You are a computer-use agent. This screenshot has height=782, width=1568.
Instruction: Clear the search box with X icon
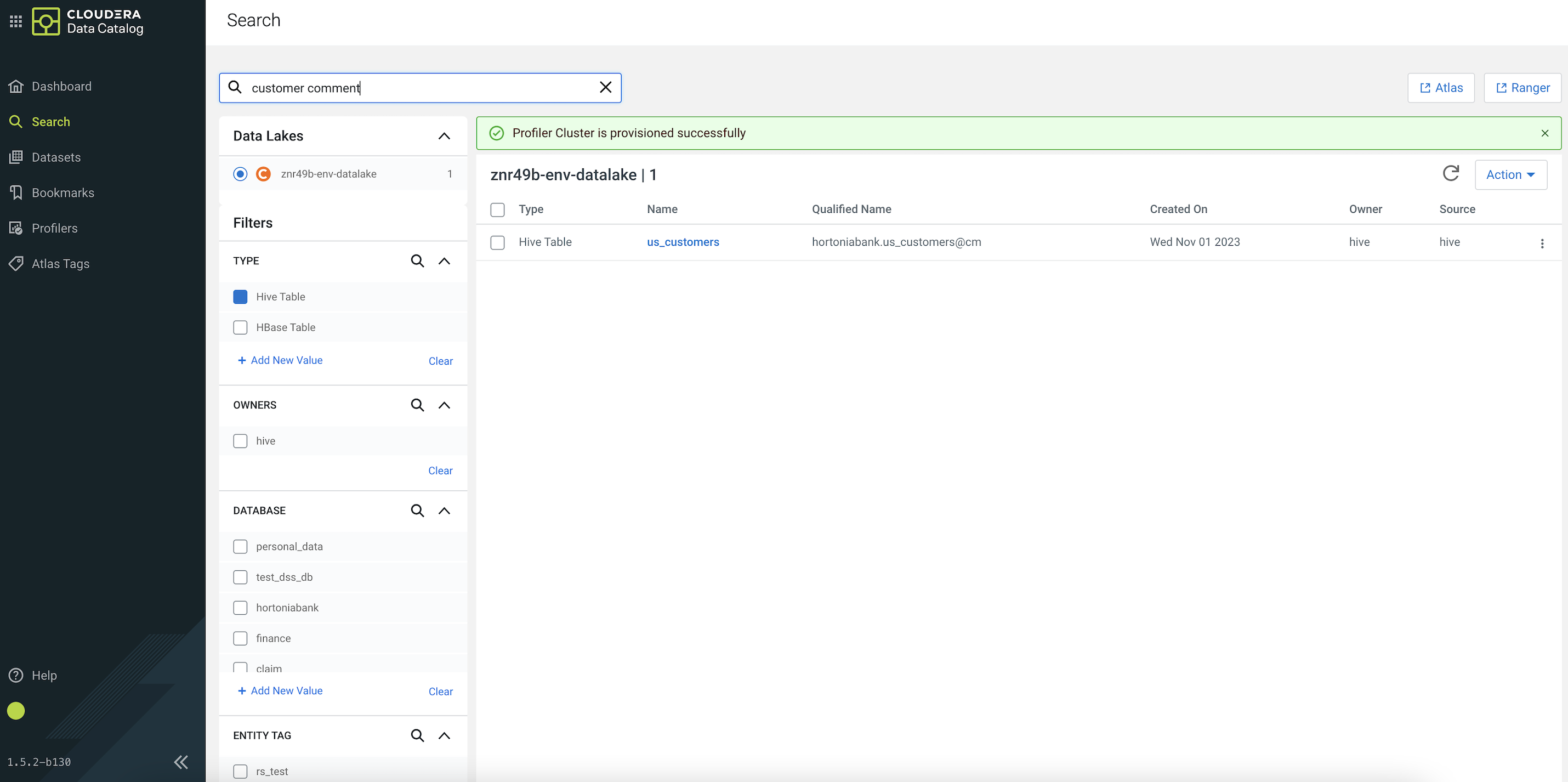click(x=605, y=87)
